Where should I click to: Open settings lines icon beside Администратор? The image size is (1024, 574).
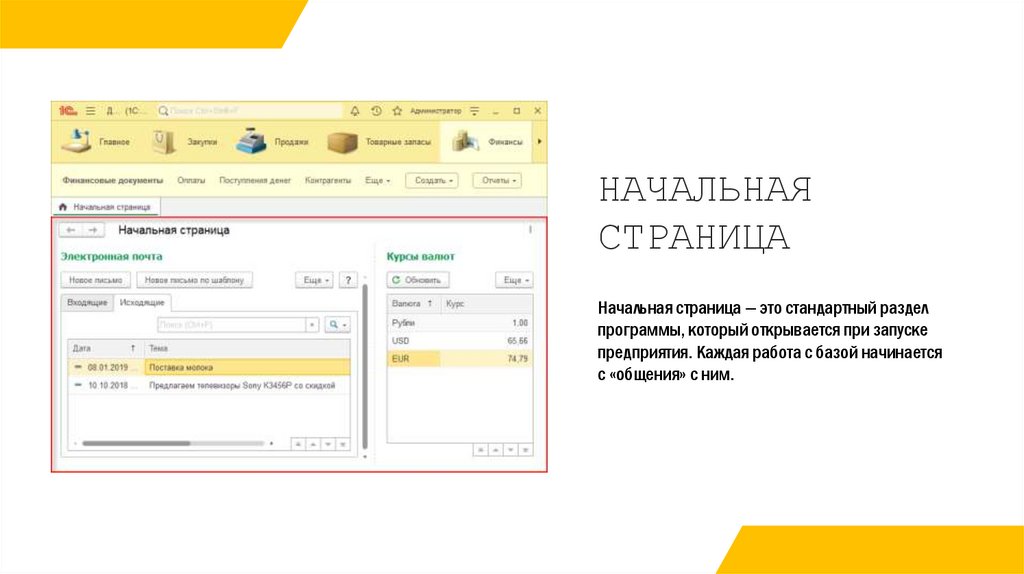click(475, 111)
